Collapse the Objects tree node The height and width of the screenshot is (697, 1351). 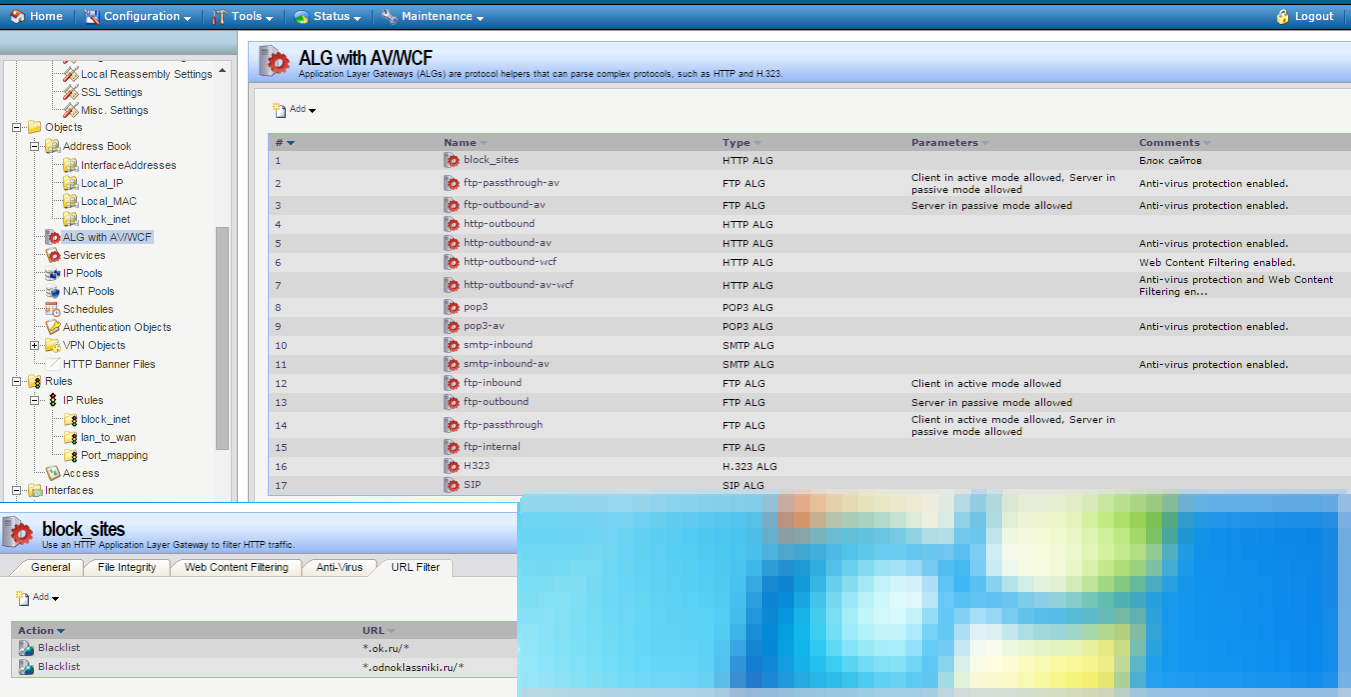click(16, 127)
